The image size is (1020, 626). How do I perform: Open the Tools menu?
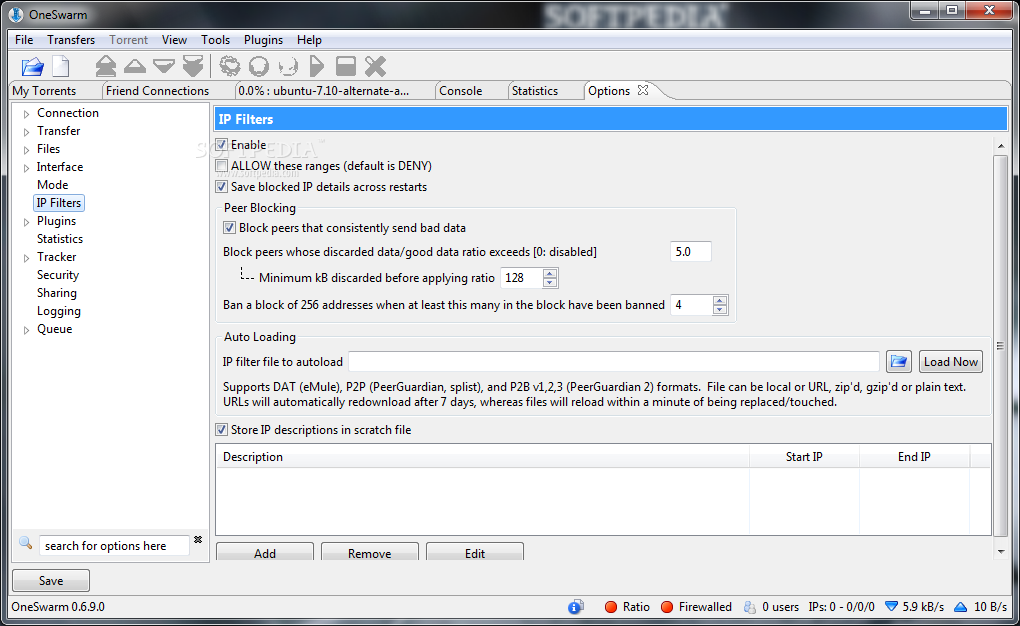tap(215, 40)
